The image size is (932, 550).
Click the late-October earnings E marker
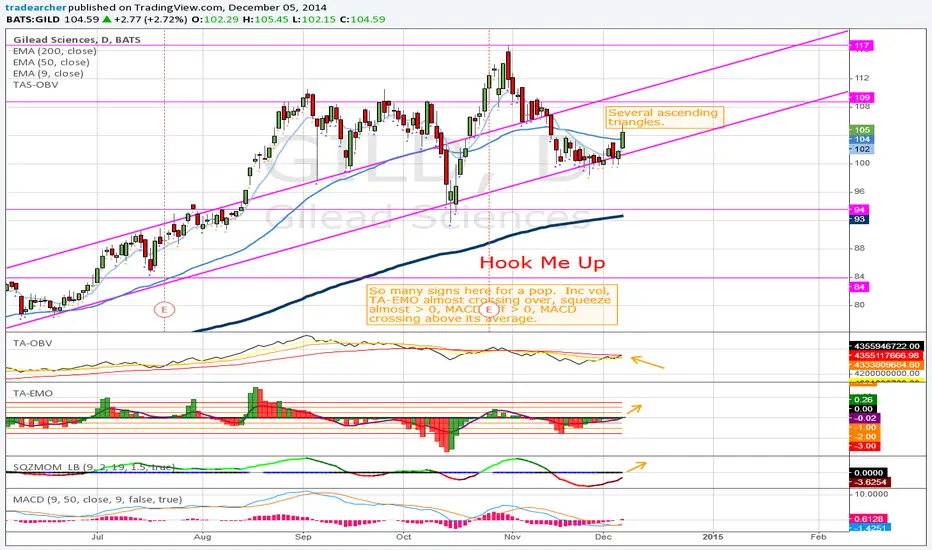coord(489,309)
